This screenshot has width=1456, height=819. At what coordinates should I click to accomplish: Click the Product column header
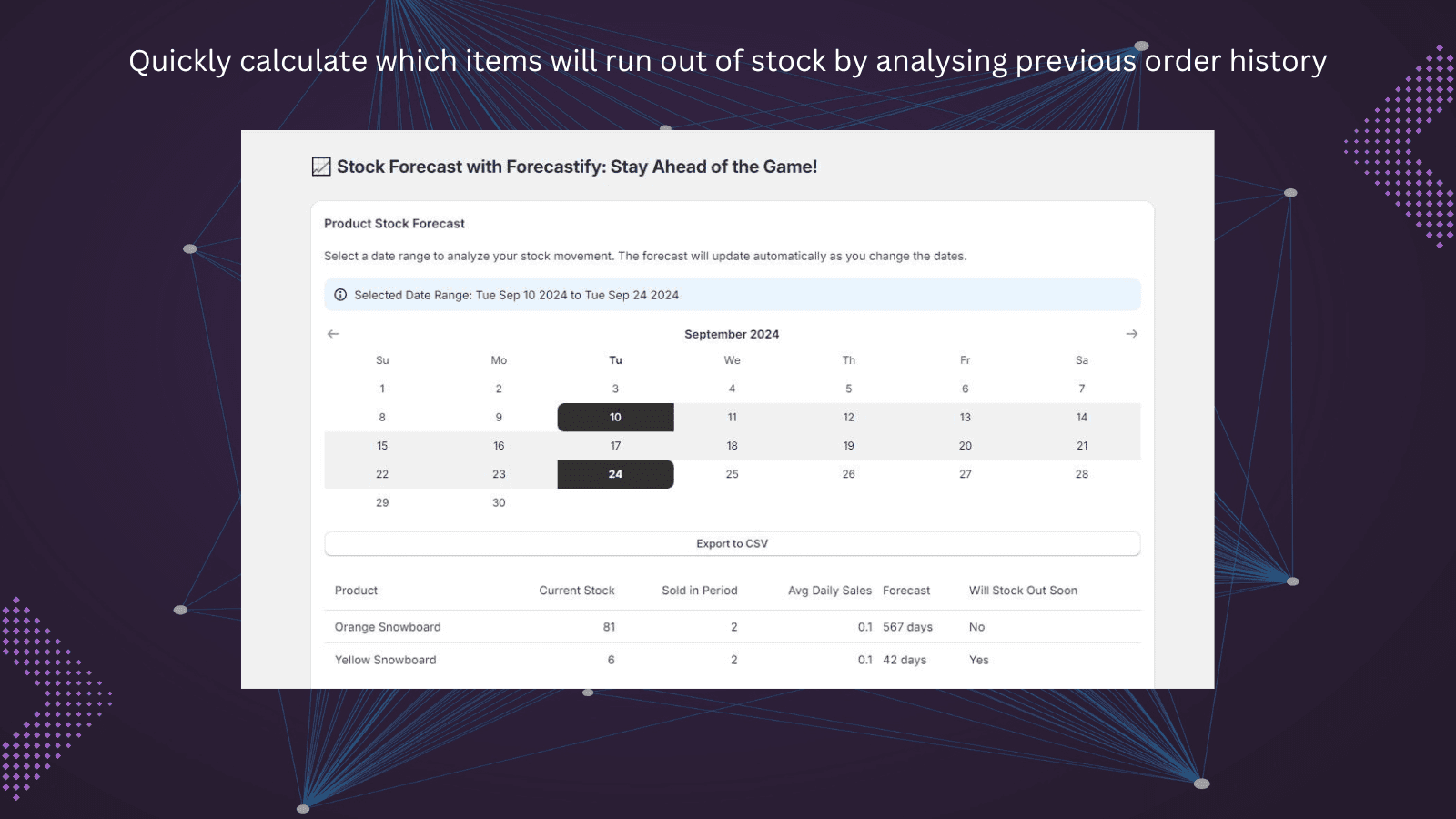[x=355, y=590]
